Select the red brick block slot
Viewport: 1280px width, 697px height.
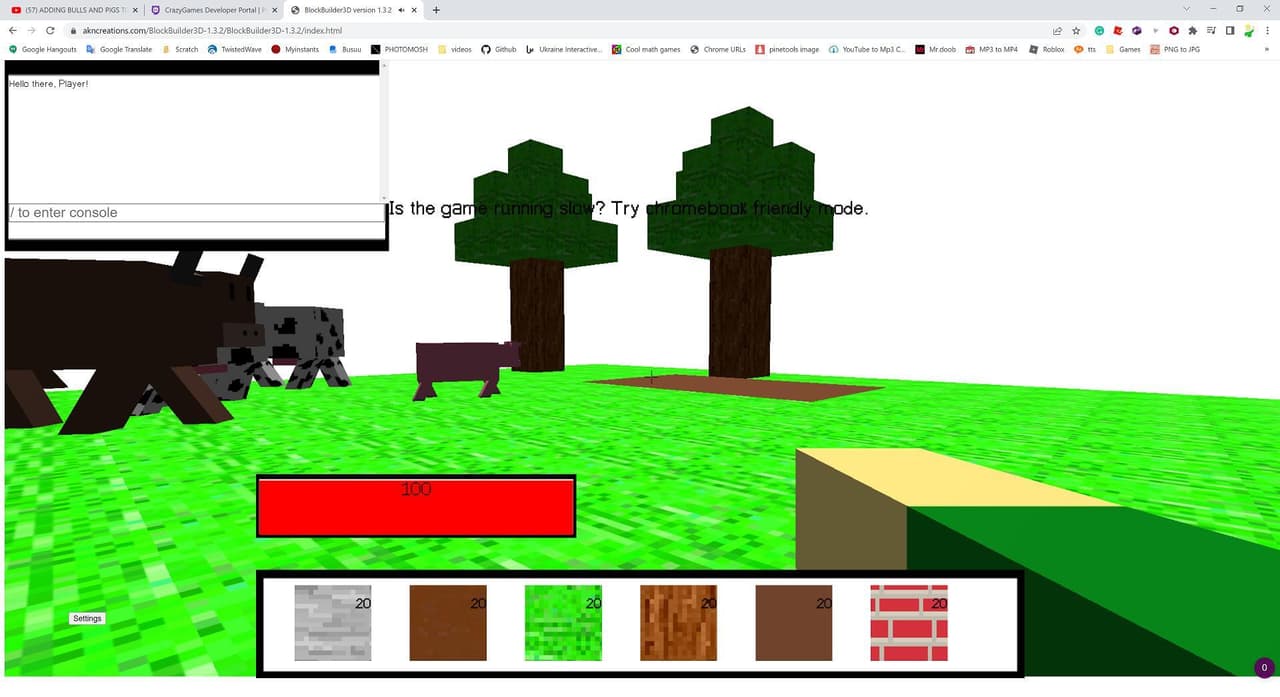[x=909, y=623]
